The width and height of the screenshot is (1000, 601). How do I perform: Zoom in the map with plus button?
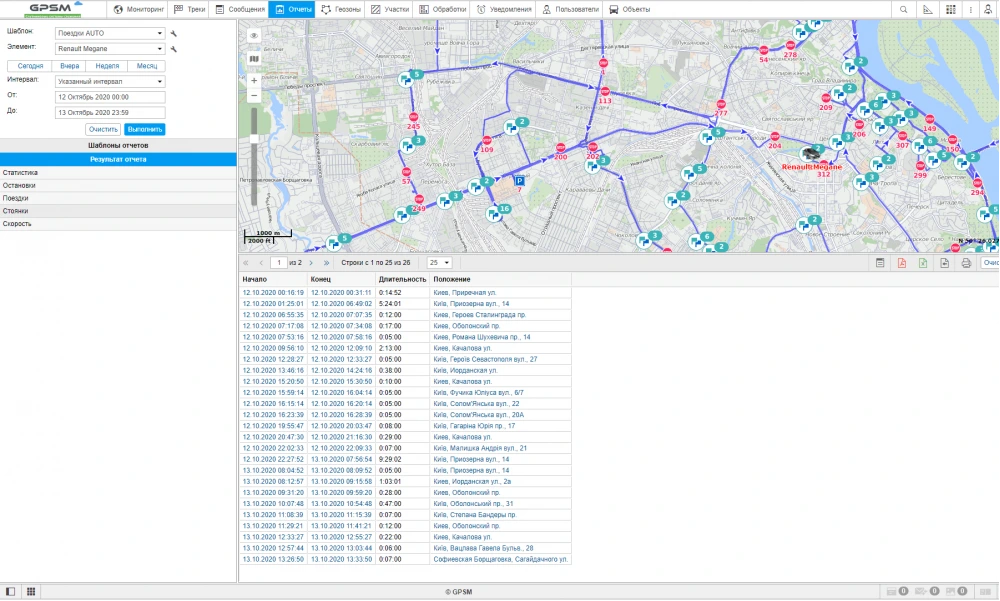254,80
